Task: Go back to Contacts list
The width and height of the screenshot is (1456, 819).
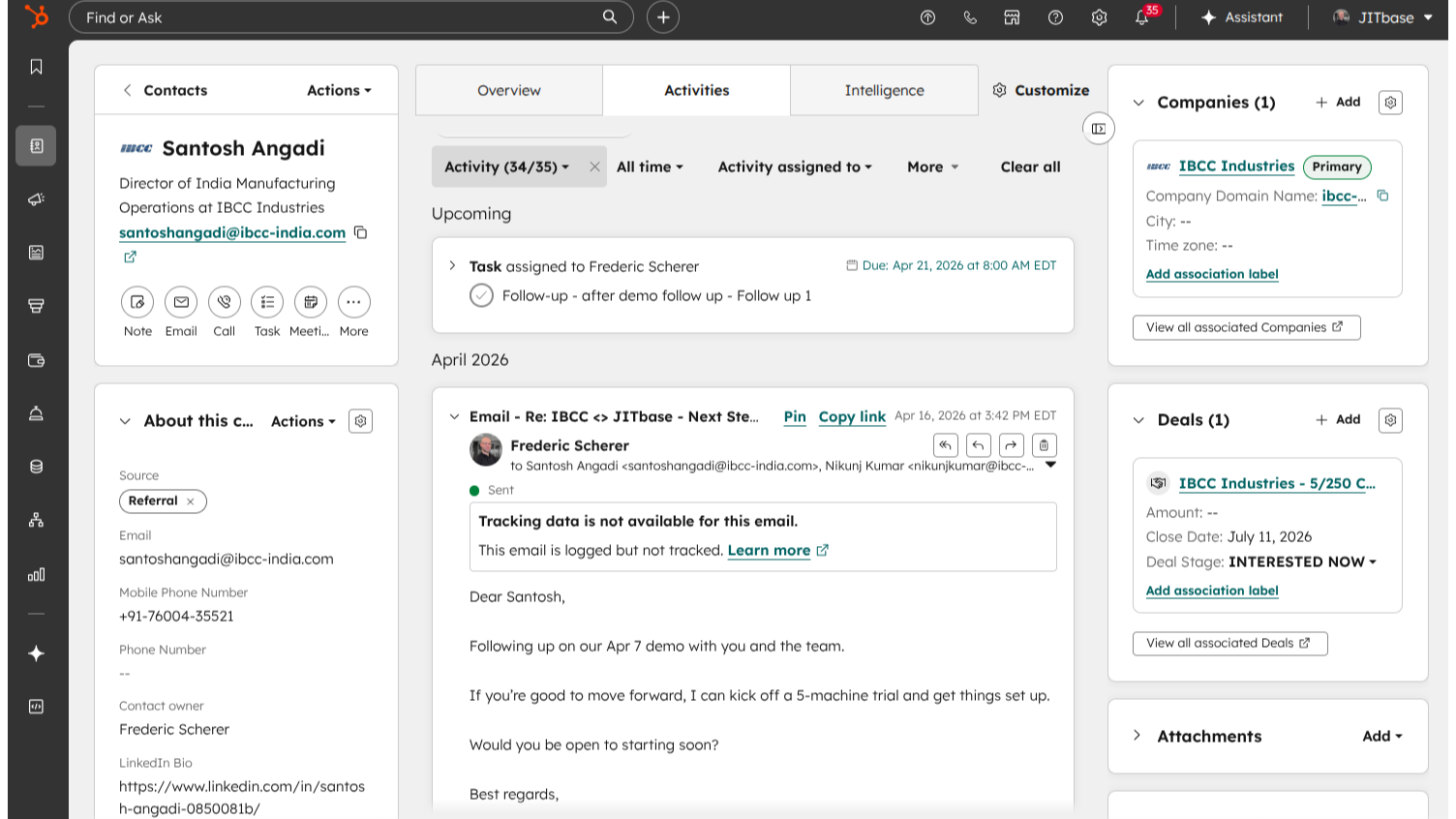Action: 165,90
